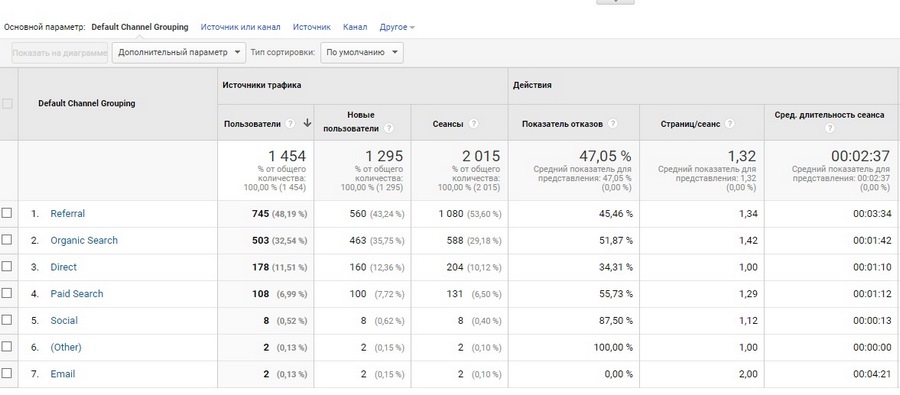The height and width of the screenshot is (395, 900).
Task: Sort by Показатель отказов column header
Action: pos(562,124)
